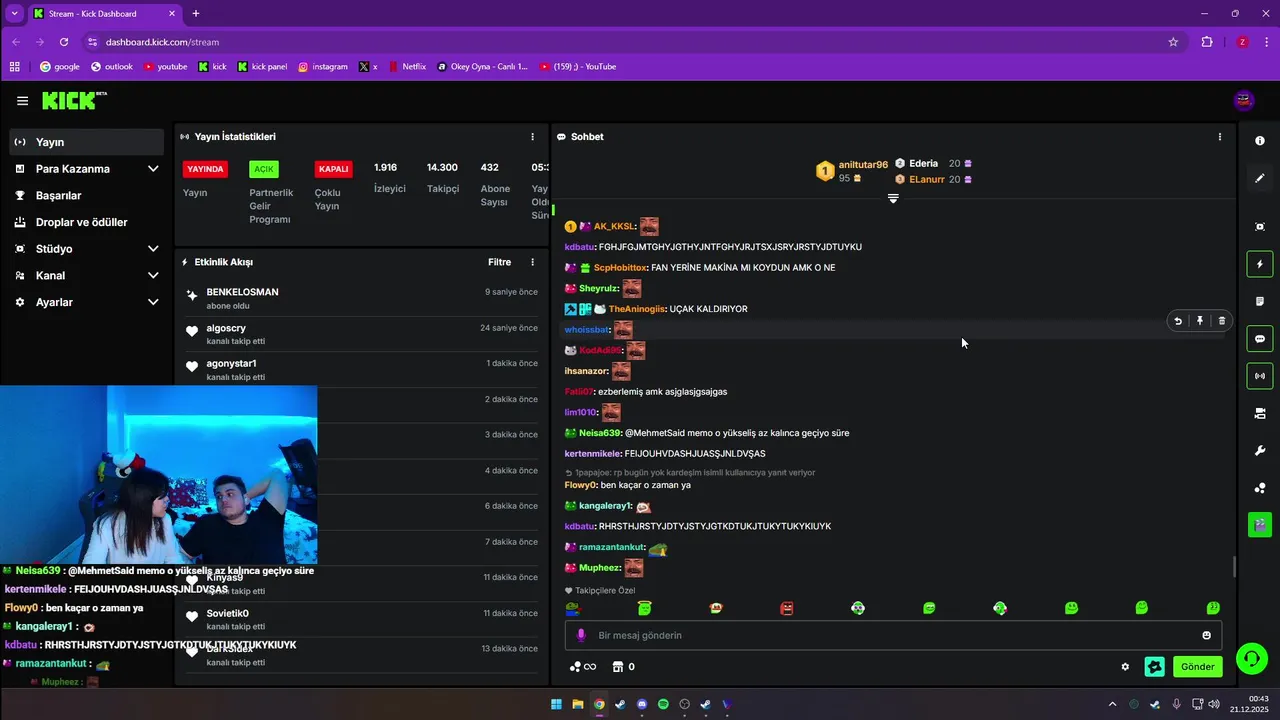Screen dimensions: 1280x720
Task: Show hidden system tray icons
Action: (1112, 705)
